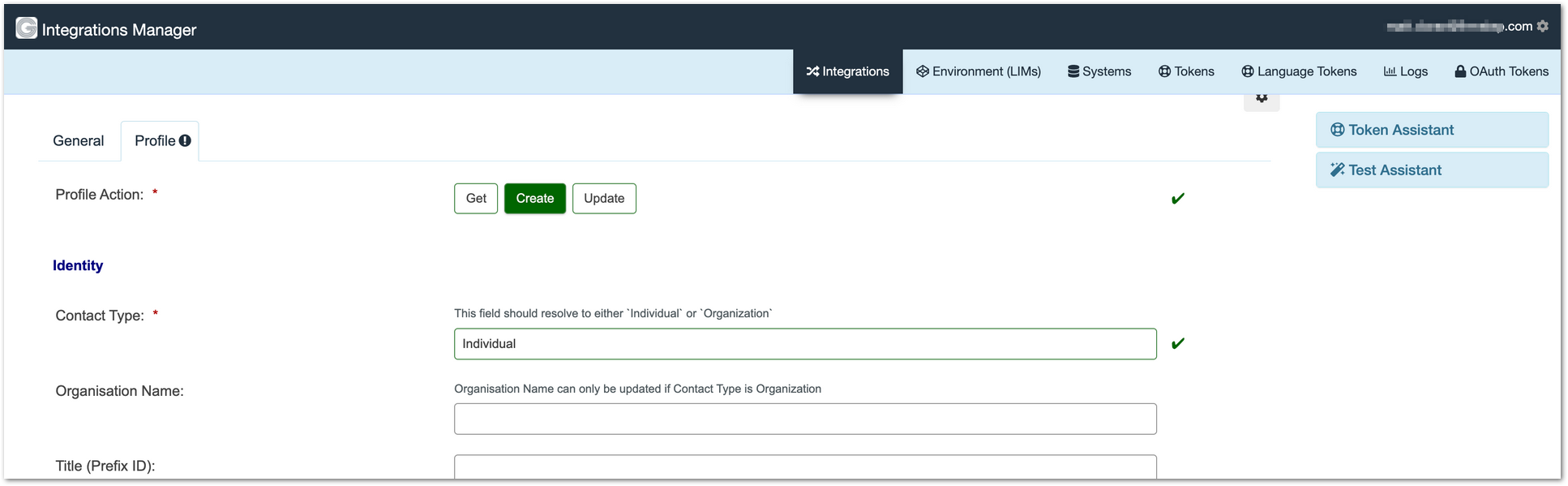Click the Integrations Manager logo icon
1568x486 pixels.
point(27,28)
